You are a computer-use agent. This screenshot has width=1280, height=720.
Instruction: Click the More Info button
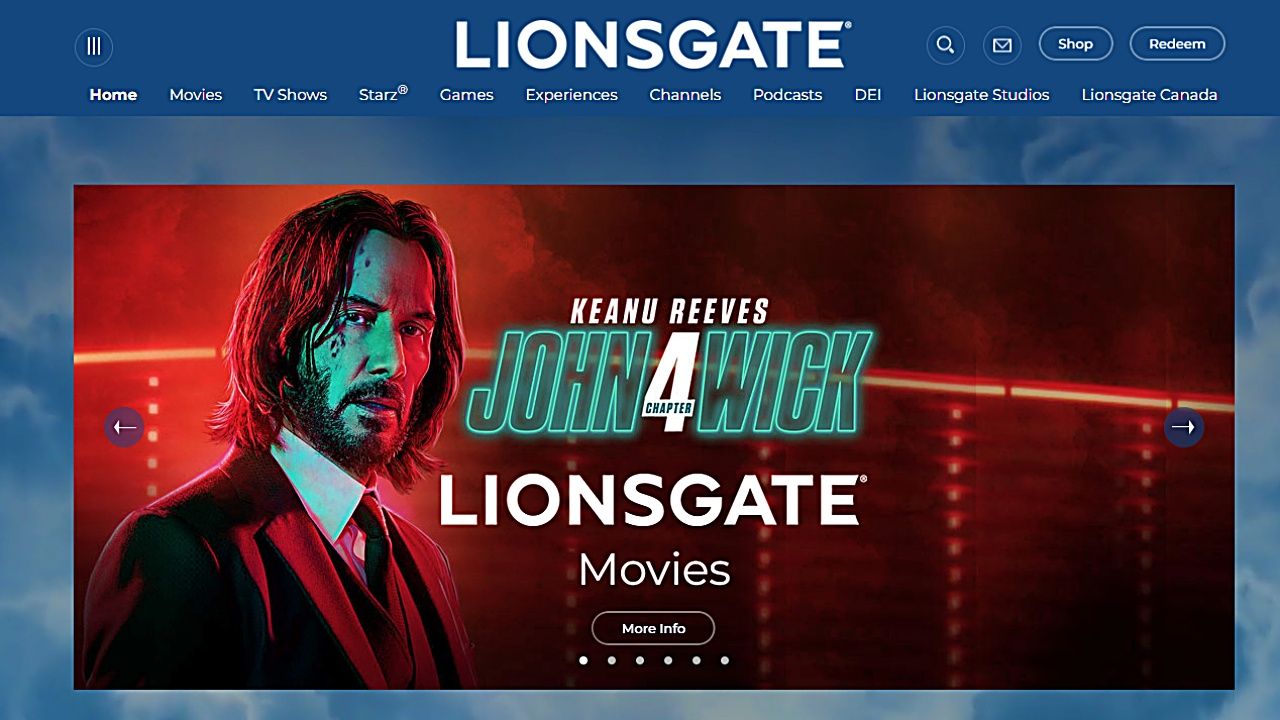click(653, 628)
